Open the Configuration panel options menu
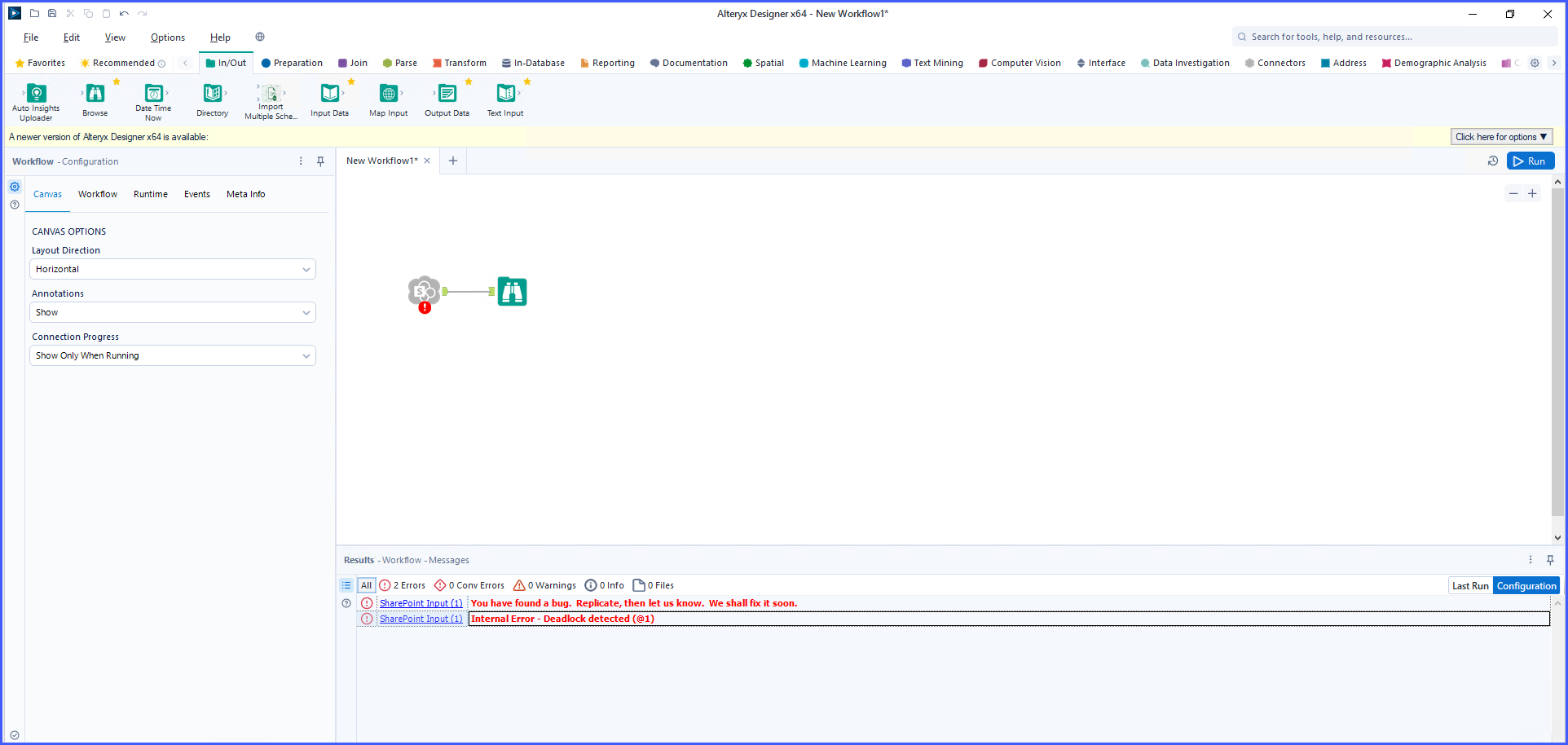1568x745 pixels. (x=301, y=161)
